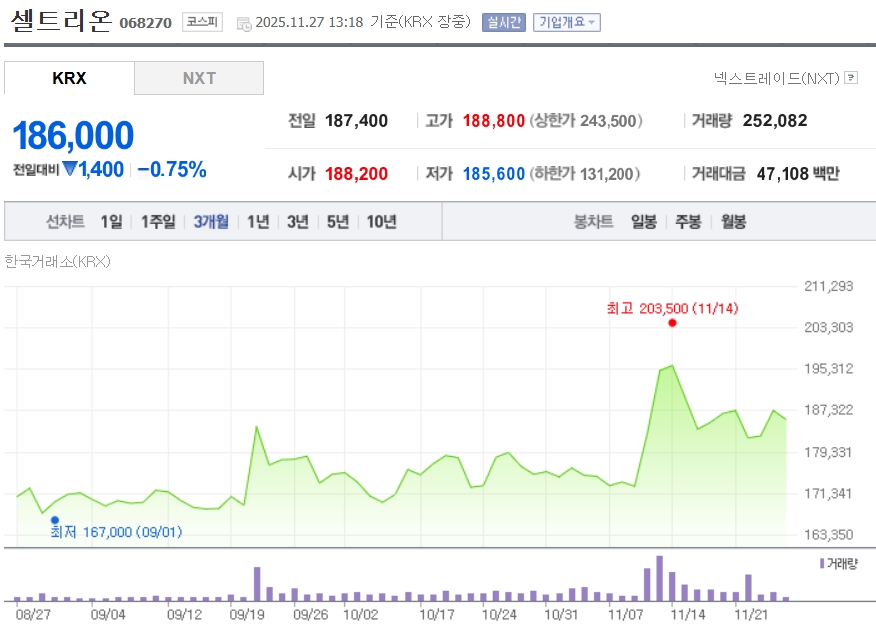Click the blue down-triangle price change icon

point(70,170)
